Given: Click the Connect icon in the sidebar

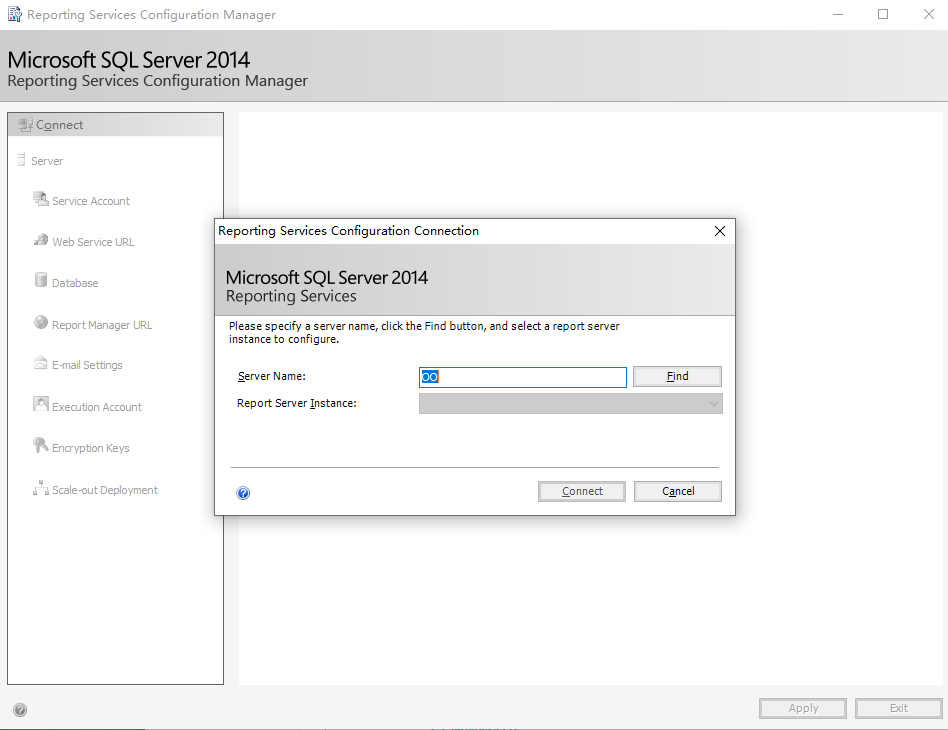Looking at the screenshot, I should [25, 125].
